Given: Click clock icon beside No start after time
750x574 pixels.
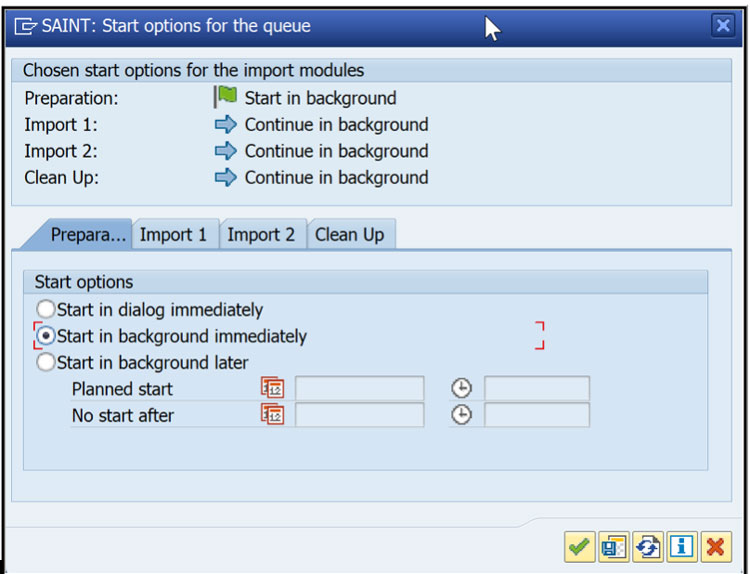Looking at the screenshot, I should tap(461, 415).
